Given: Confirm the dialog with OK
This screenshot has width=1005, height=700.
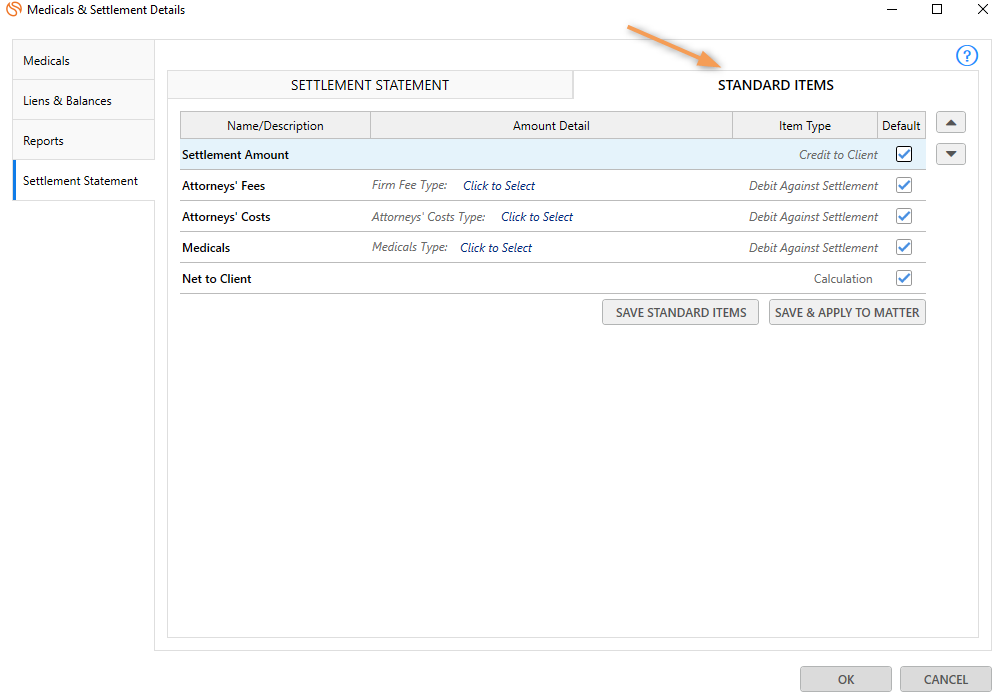Looking at the screenshot, I should (845, 680).
